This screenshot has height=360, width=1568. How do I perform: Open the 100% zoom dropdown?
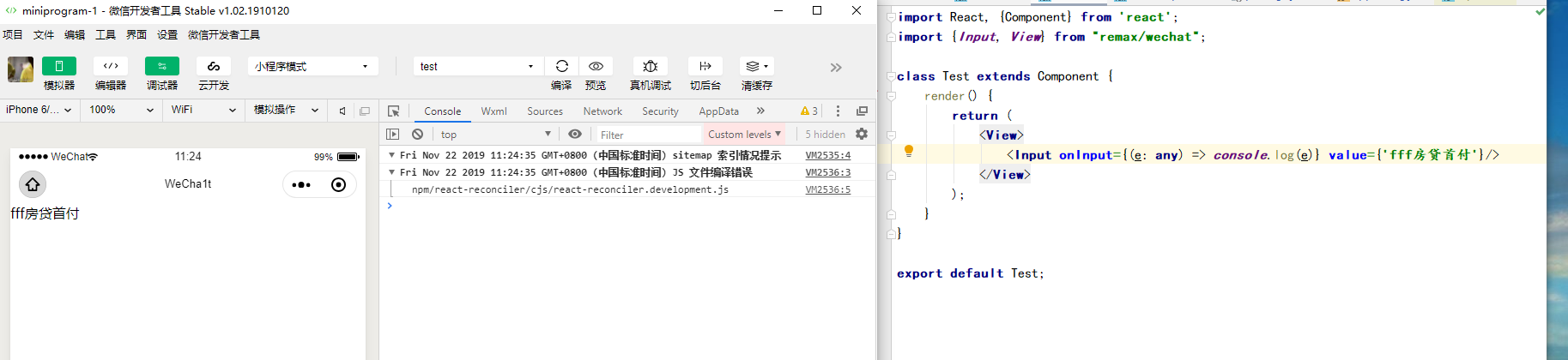[x=121, y=110]
